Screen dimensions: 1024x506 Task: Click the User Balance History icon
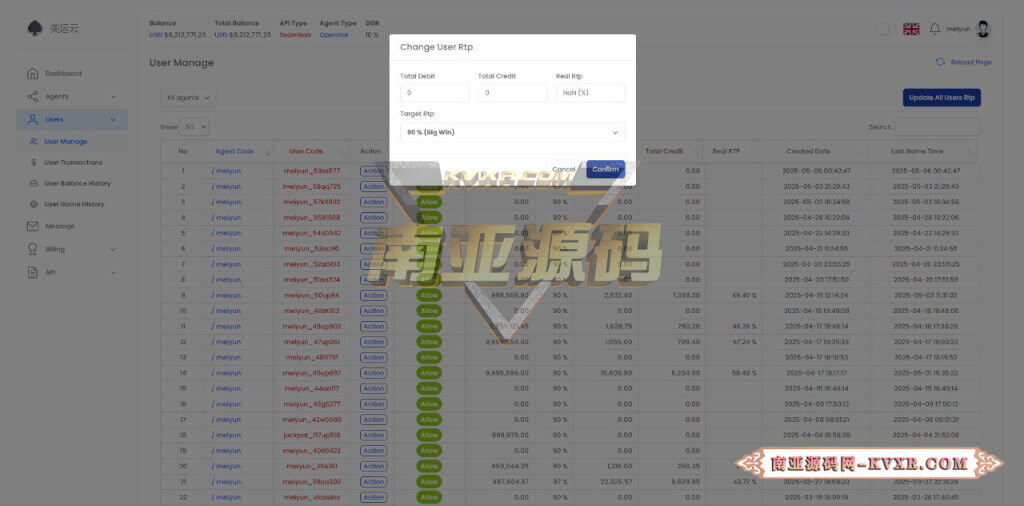point(33,183)
